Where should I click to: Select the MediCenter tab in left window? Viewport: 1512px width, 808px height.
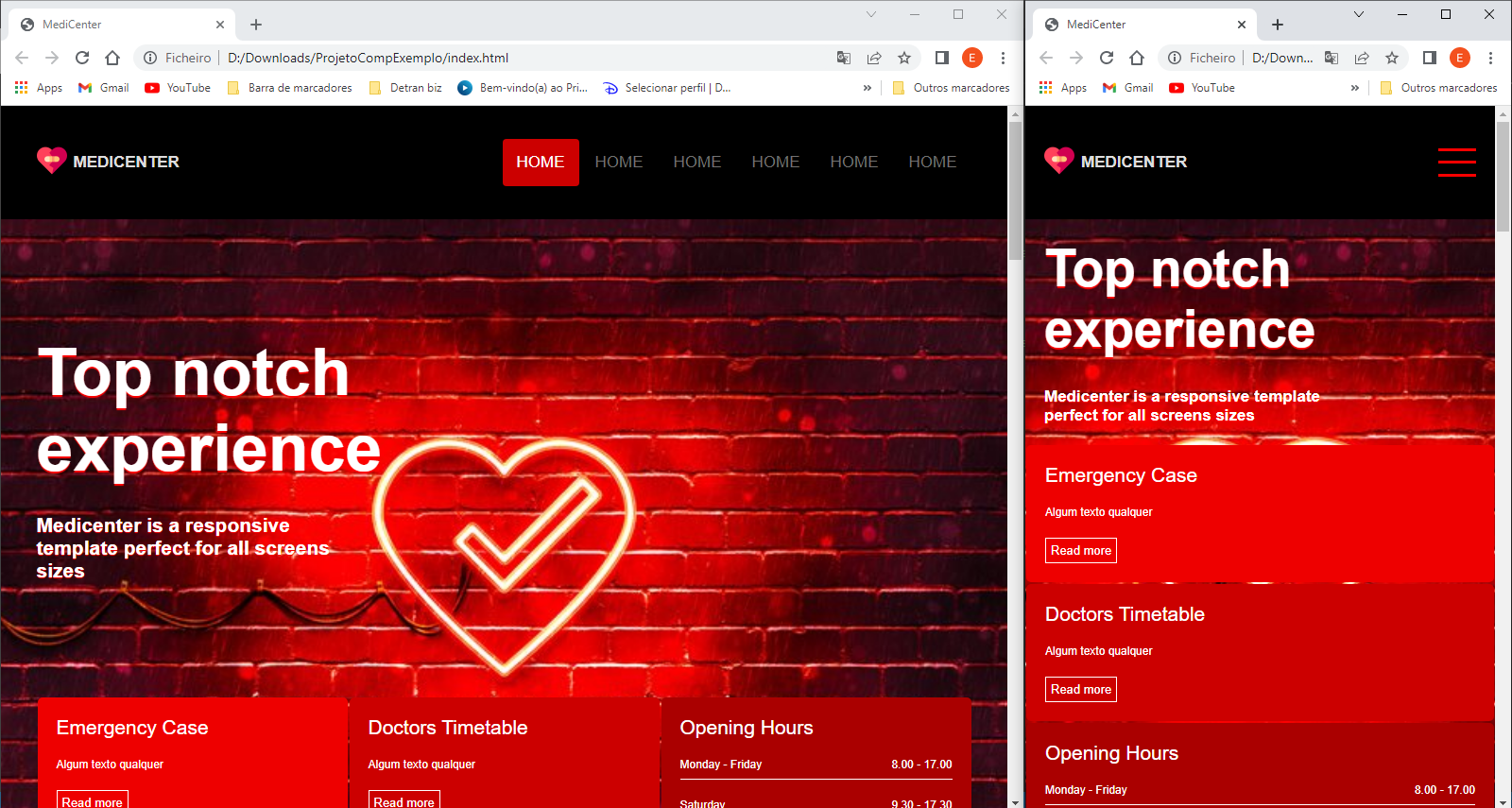click(x=123, y=25)
